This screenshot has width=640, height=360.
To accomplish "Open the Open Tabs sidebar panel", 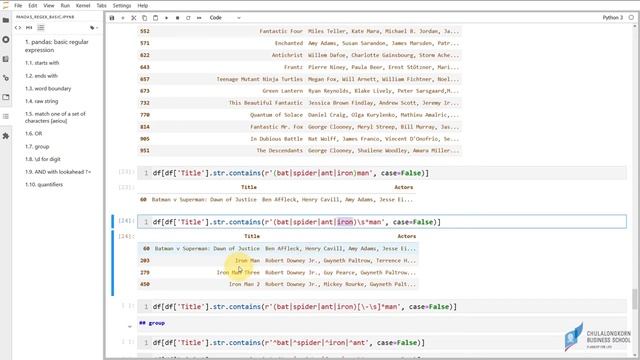I will click(x=6, y=97).
